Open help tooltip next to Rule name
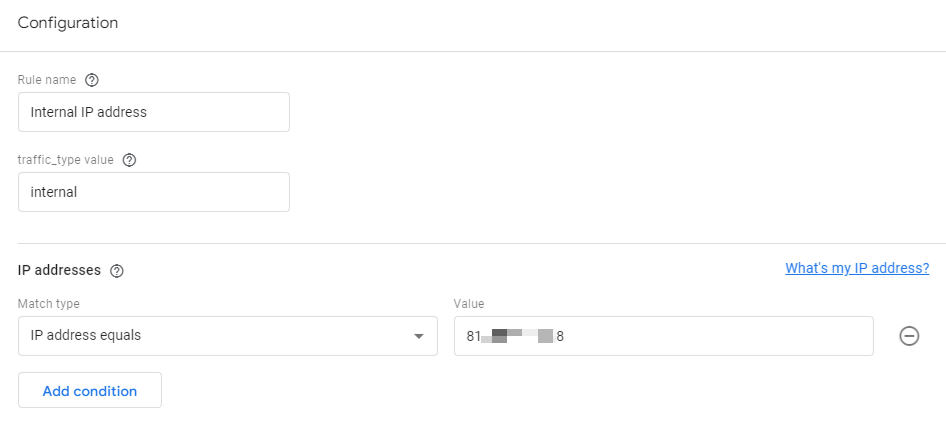 pos(92,80)
